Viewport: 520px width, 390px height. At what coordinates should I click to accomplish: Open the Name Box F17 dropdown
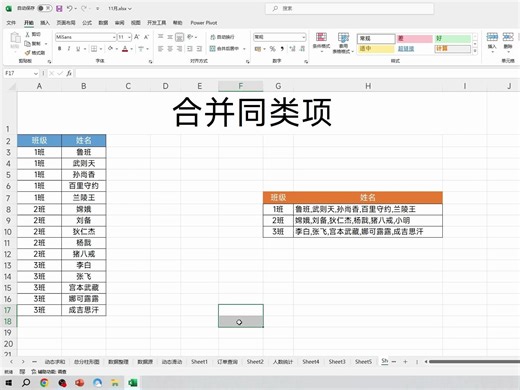tap(36, 73)
